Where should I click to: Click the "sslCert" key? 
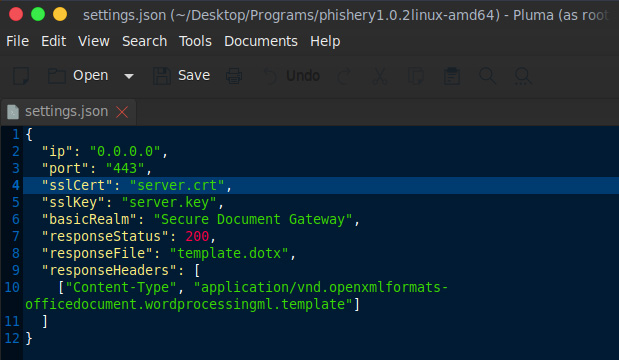pyautogui.click(x=77, y=185)
